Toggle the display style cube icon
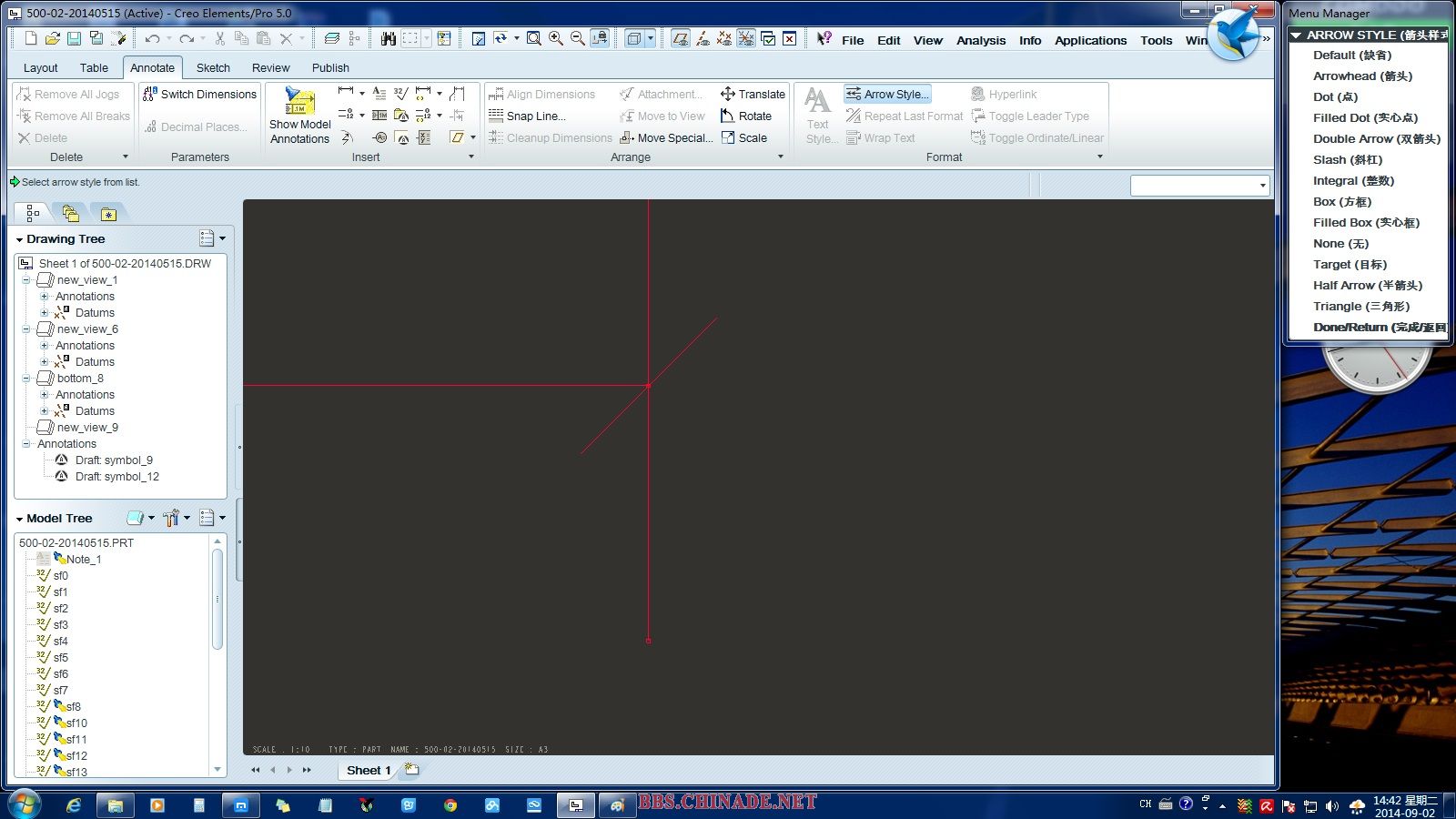Screen dimensions: 1456x819 click(633, 38)
